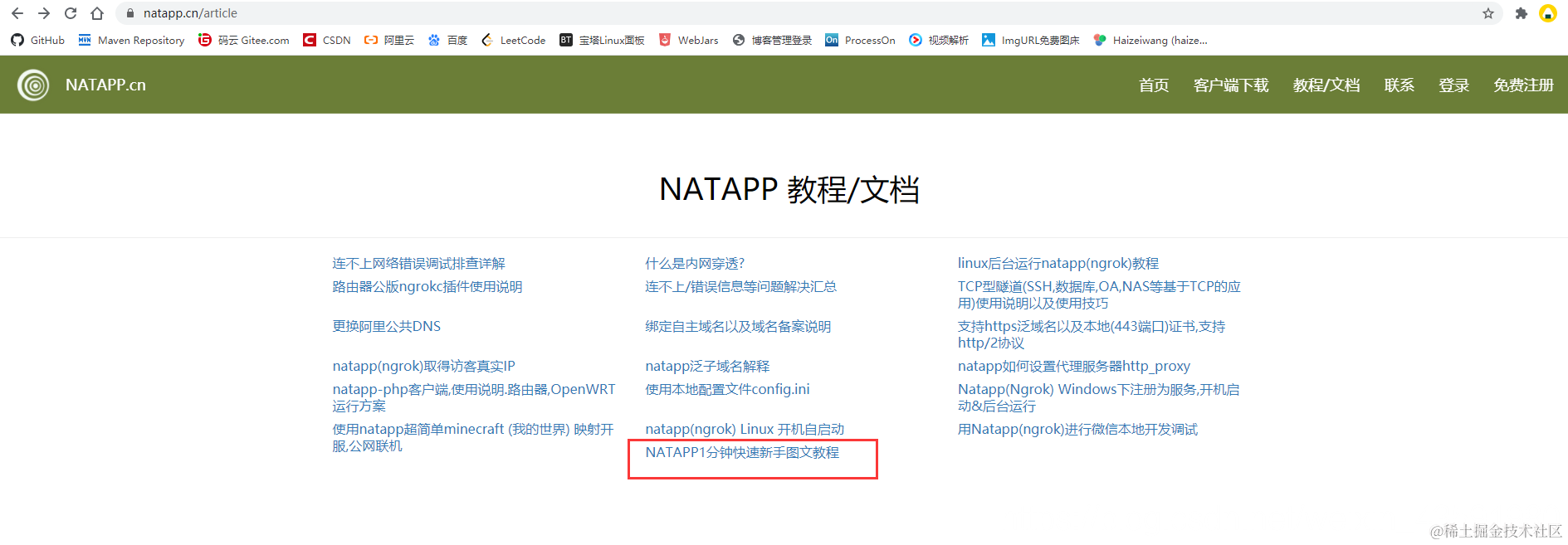
Task: Open the 视频解析 bookmark
Action: click(939, 40)
